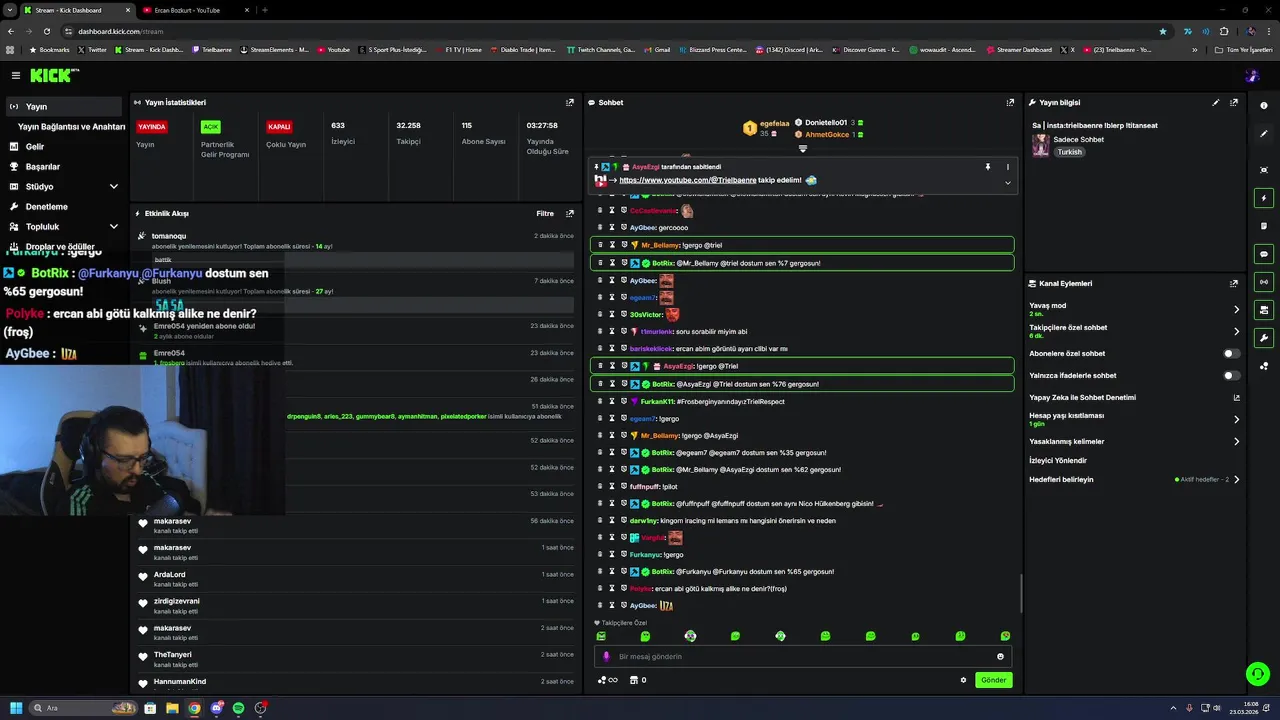The width and height of the screenshot is (1280, 720).
Task: Click the chat panel scrollbar
Action: tap(1020, 594)
